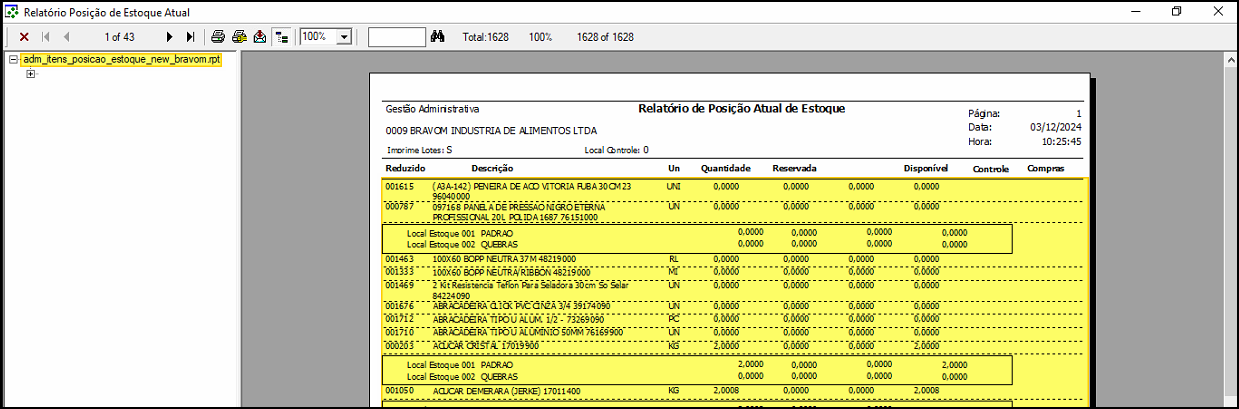This screenshot has height=409, width=1239.
Task: Click the 'Disponível' column header
Action: (926, 169)
